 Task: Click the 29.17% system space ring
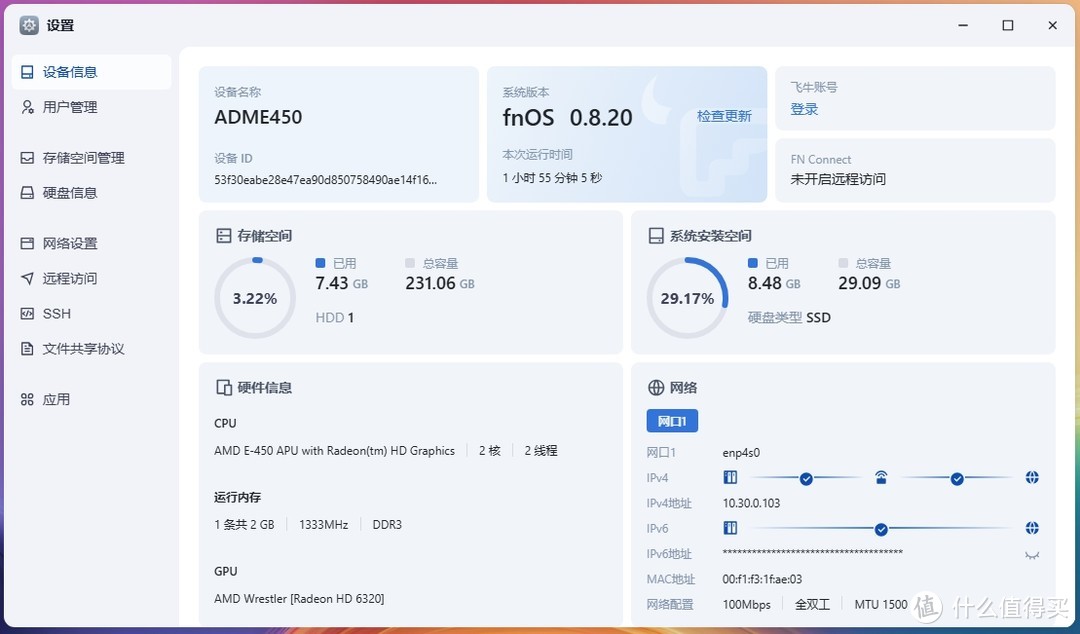point(687,297)
